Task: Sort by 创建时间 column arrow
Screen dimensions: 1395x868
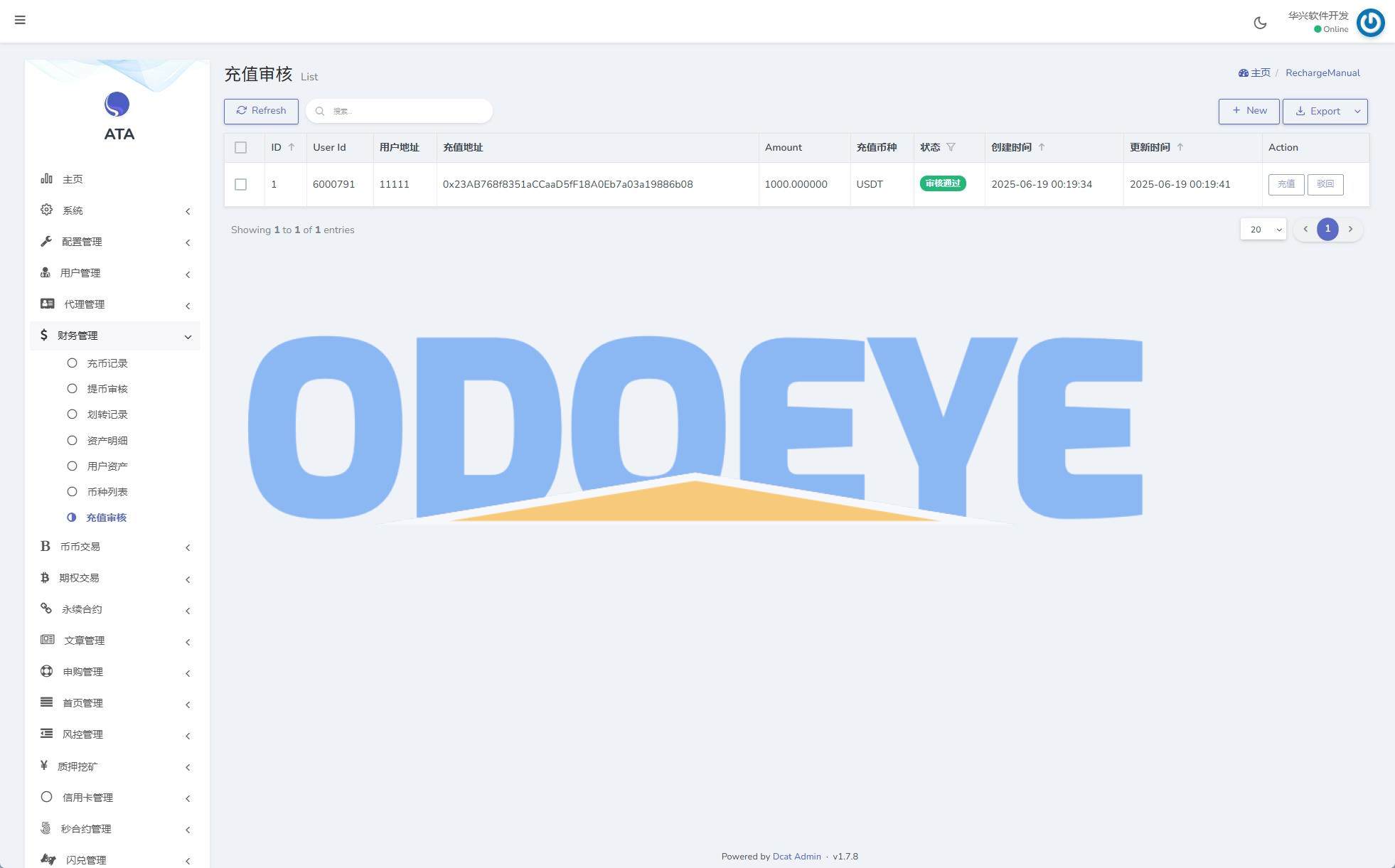Action: (x=1042, y=147)
